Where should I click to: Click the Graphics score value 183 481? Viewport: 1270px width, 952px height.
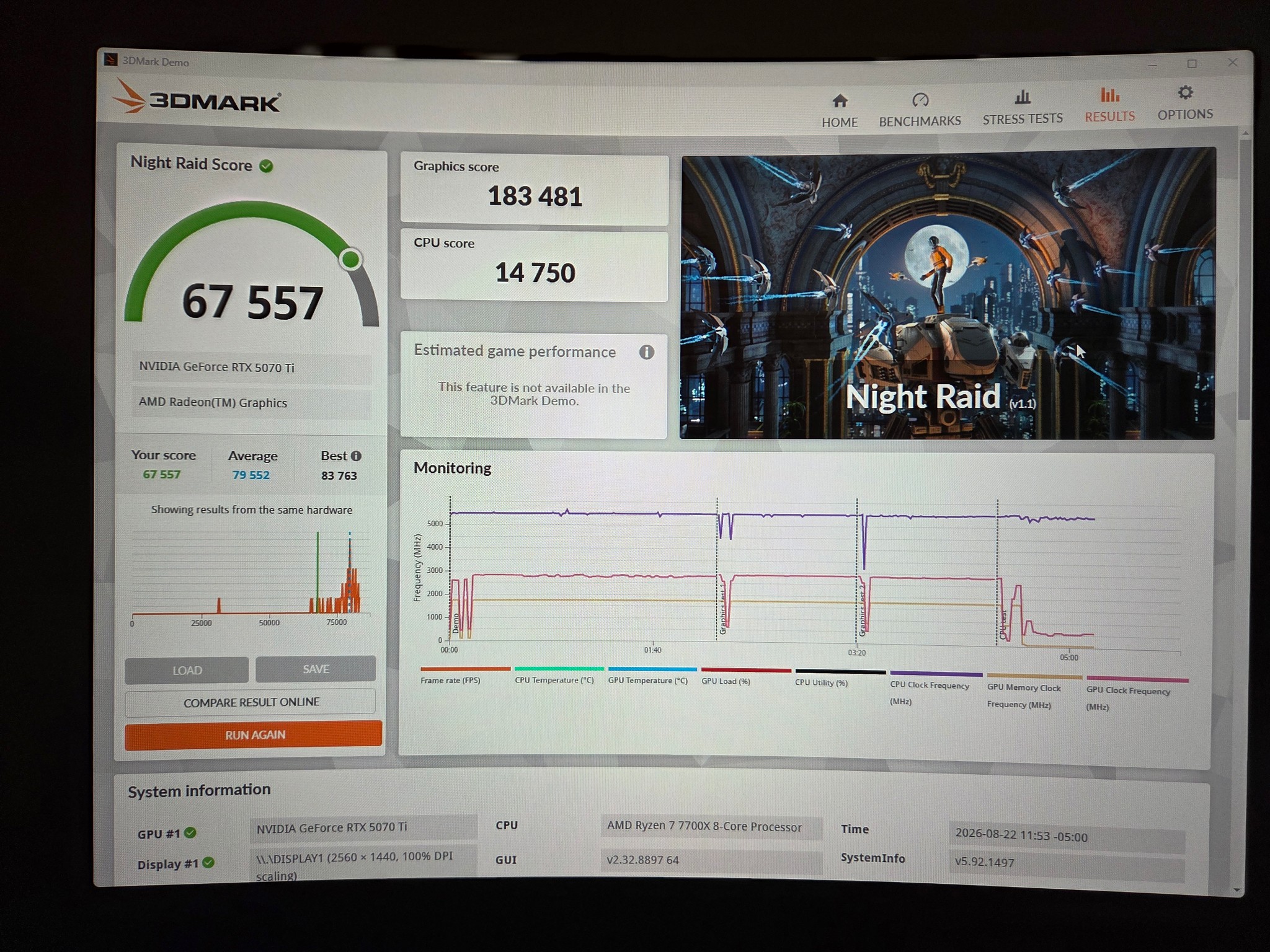(x=535, y=196)
